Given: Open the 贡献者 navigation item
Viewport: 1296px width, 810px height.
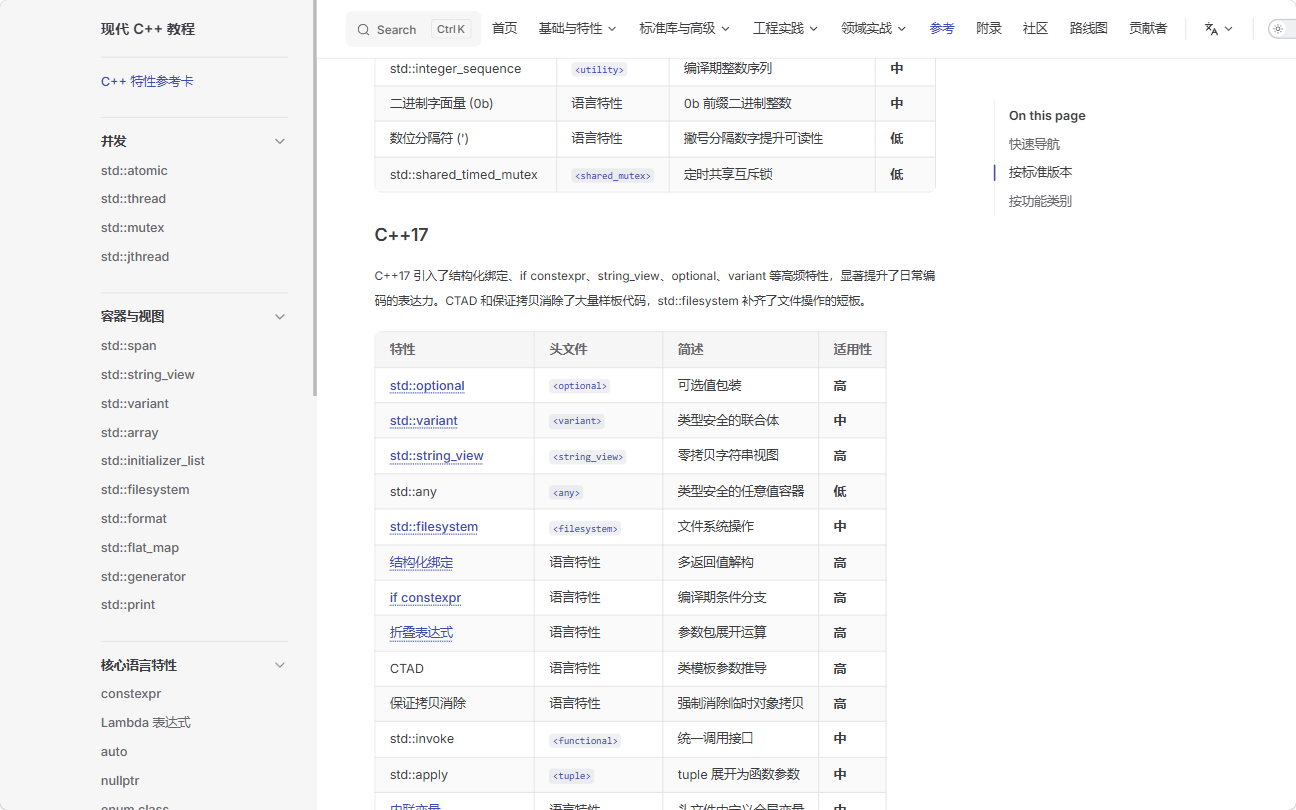Looking at the screenshot, I should (1148, 28).
